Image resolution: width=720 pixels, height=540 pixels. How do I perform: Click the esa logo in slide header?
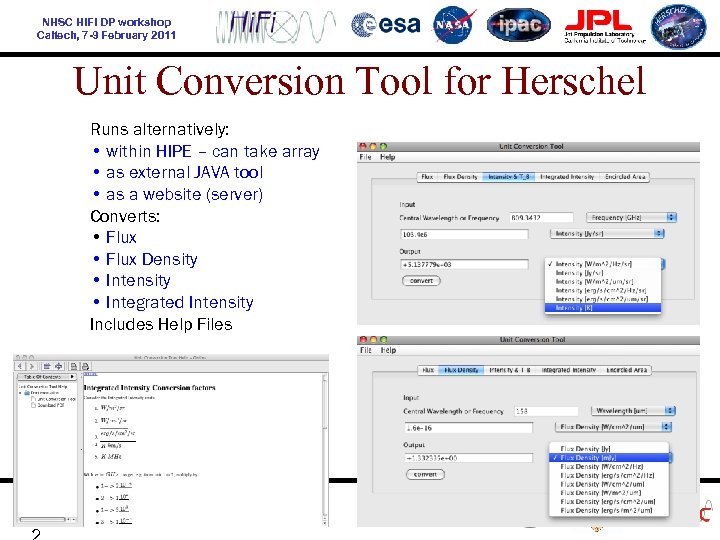[386, 25]
